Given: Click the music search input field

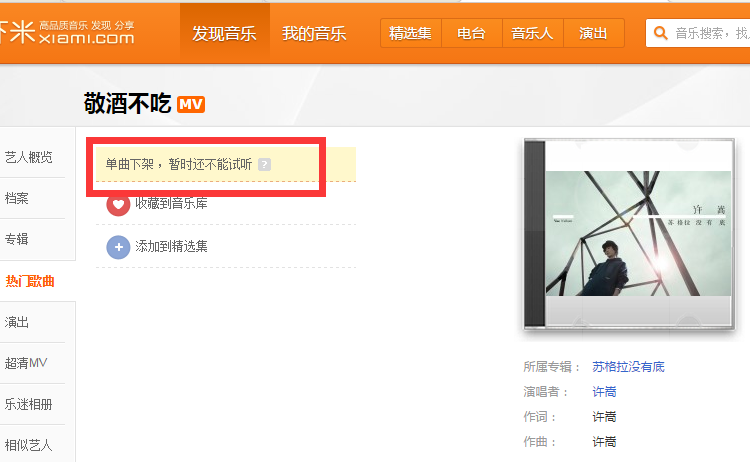Looking at the screenshot, I should pos(711,33).
